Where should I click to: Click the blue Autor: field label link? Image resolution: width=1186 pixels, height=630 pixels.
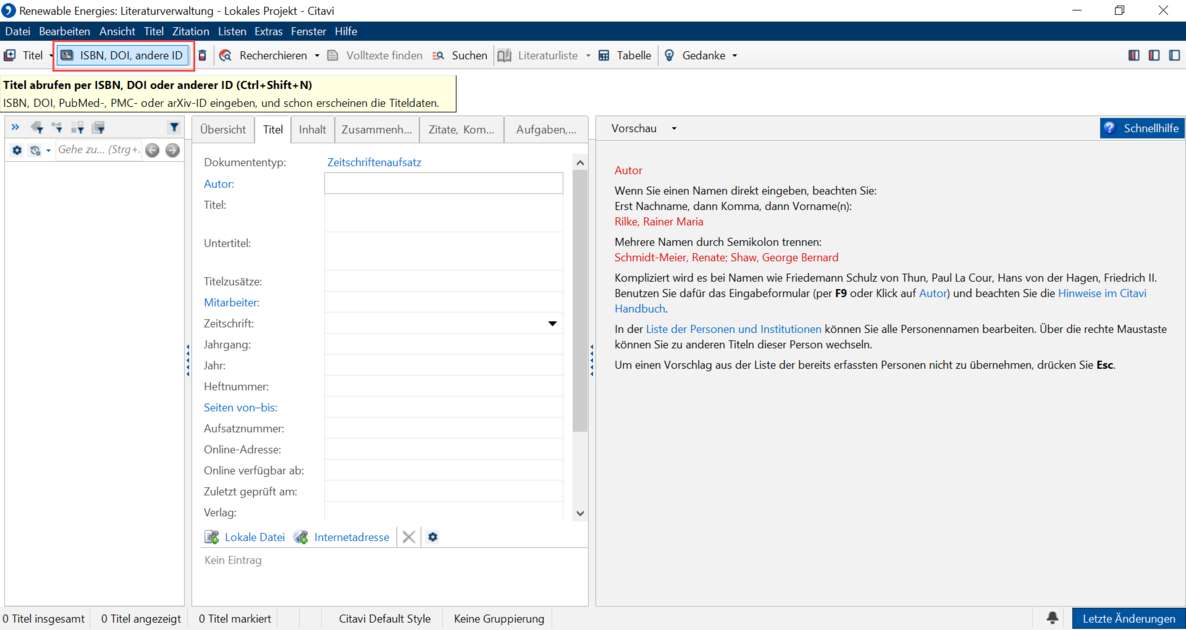pyautogui.click(x=219, y=184)
